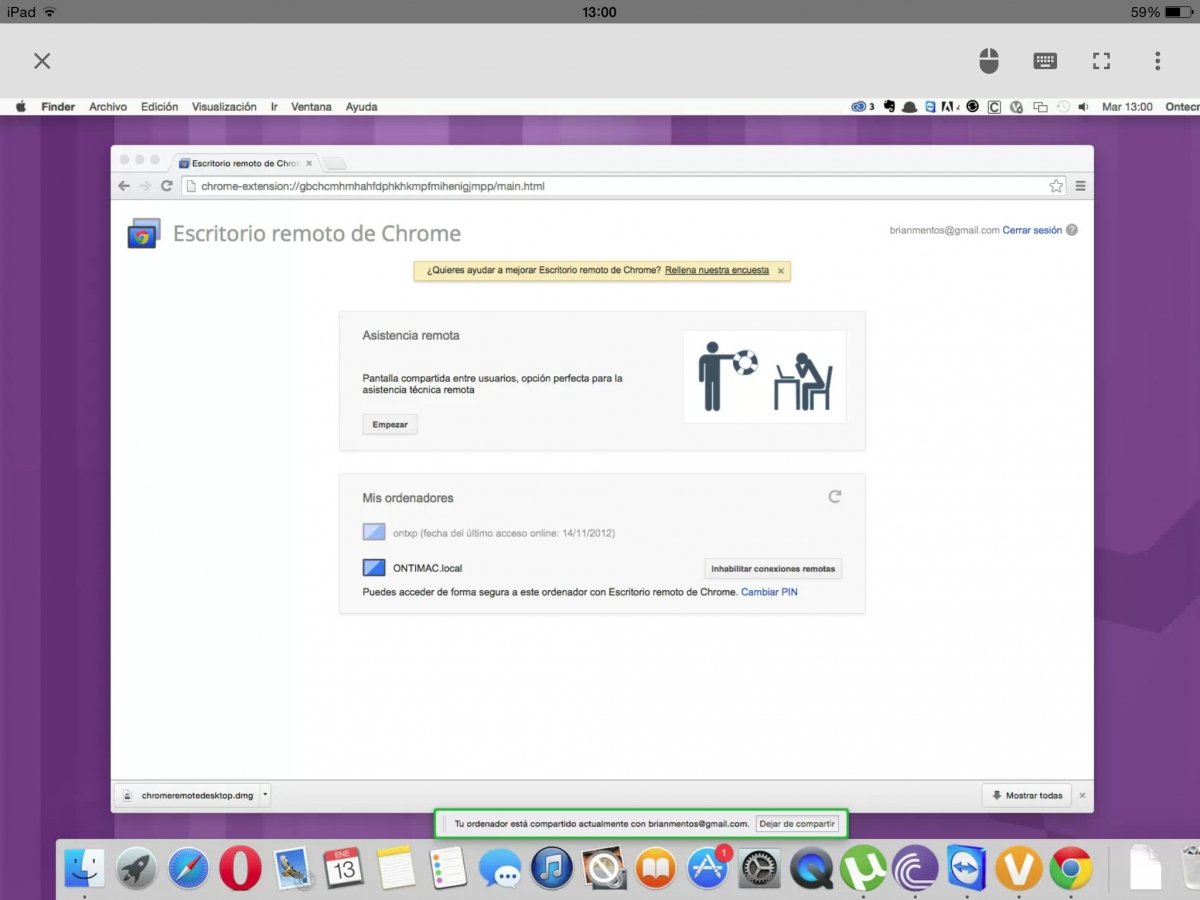Open the three-dot overflow menu
1200x900 pixels.
click(x=1157, y=61)
